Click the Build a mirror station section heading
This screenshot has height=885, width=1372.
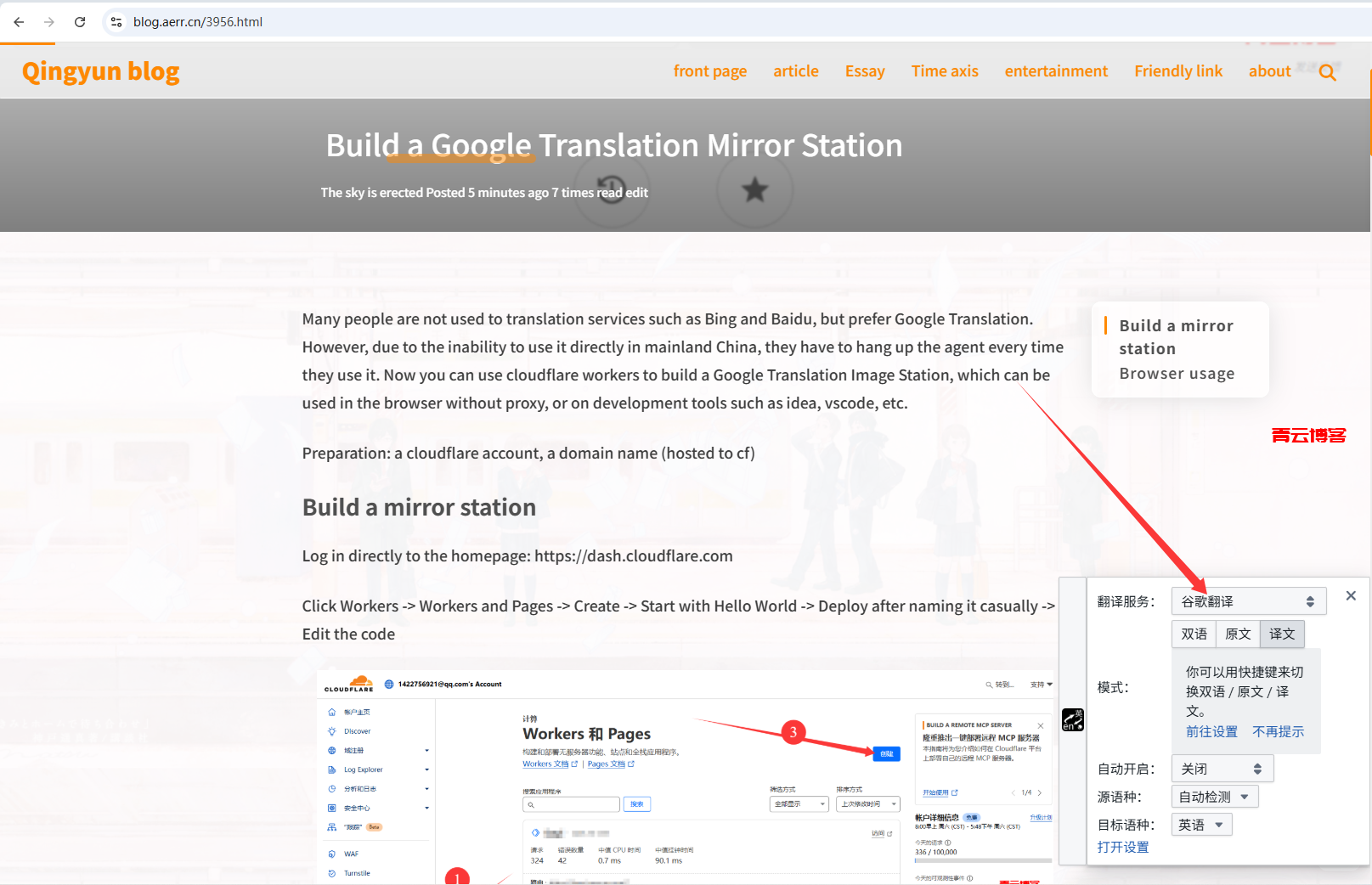(x=419, y=508)
